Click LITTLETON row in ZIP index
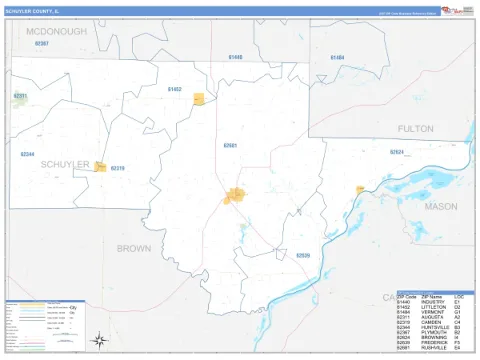 429,307
